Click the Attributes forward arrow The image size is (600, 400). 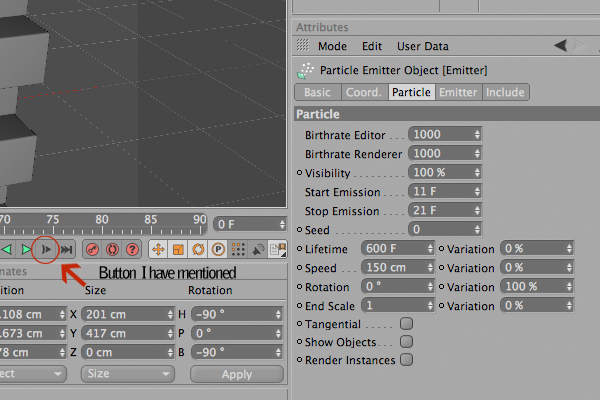click(x=580, y=46)
